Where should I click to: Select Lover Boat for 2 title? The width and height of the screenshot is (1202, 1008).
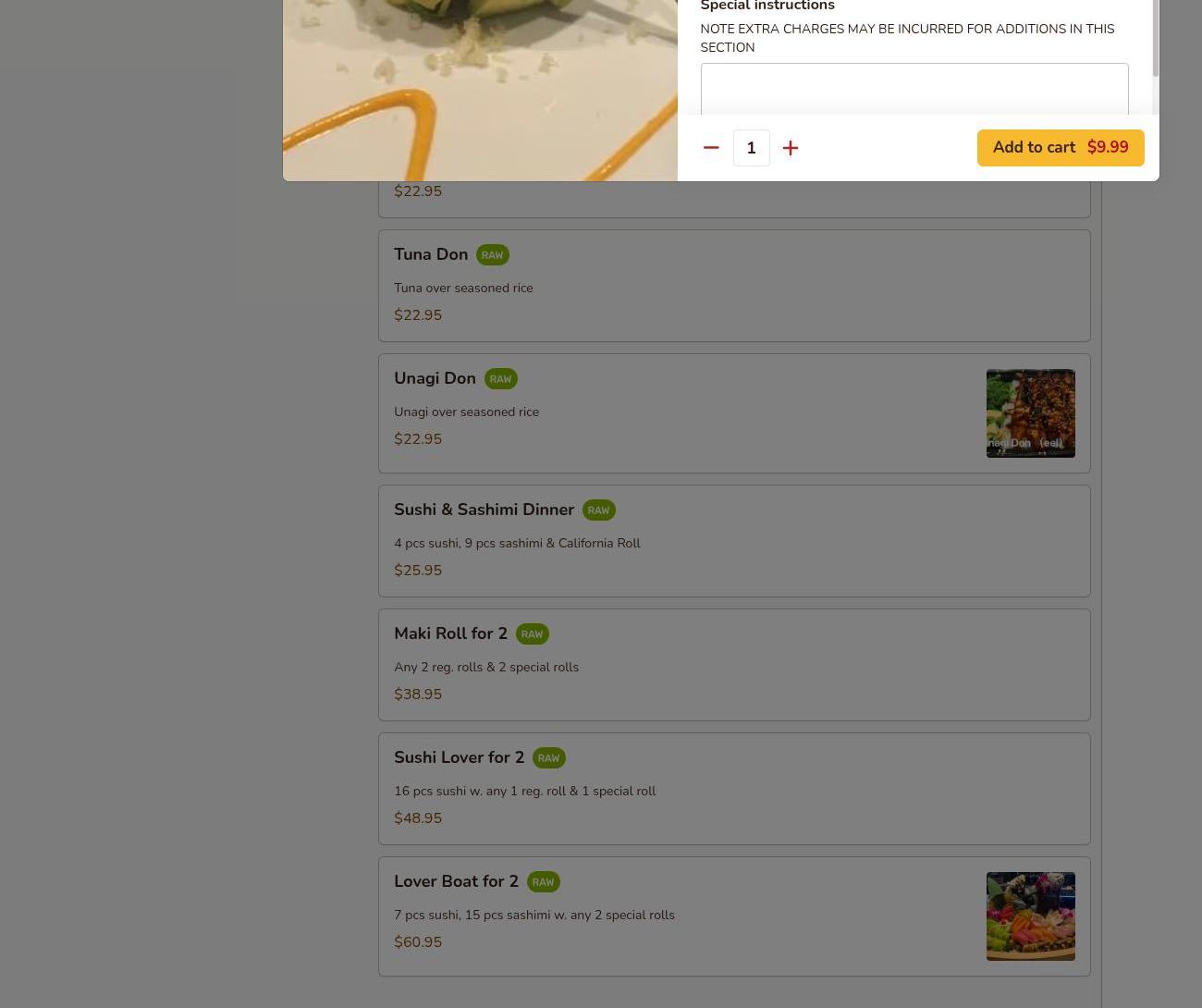tap(456, 881)
